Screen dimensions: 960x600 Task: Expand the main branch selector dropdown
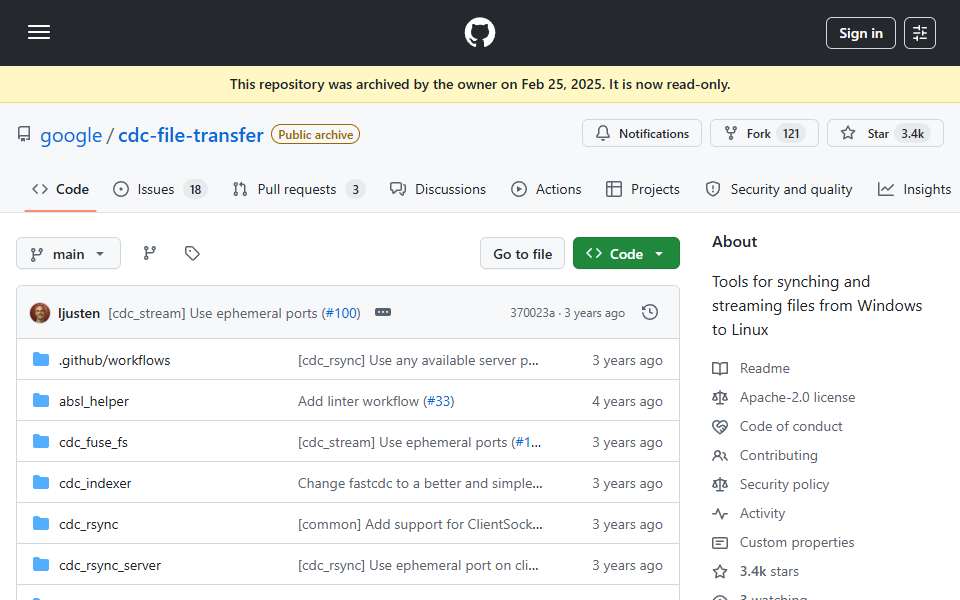click(x=68, y=253)
